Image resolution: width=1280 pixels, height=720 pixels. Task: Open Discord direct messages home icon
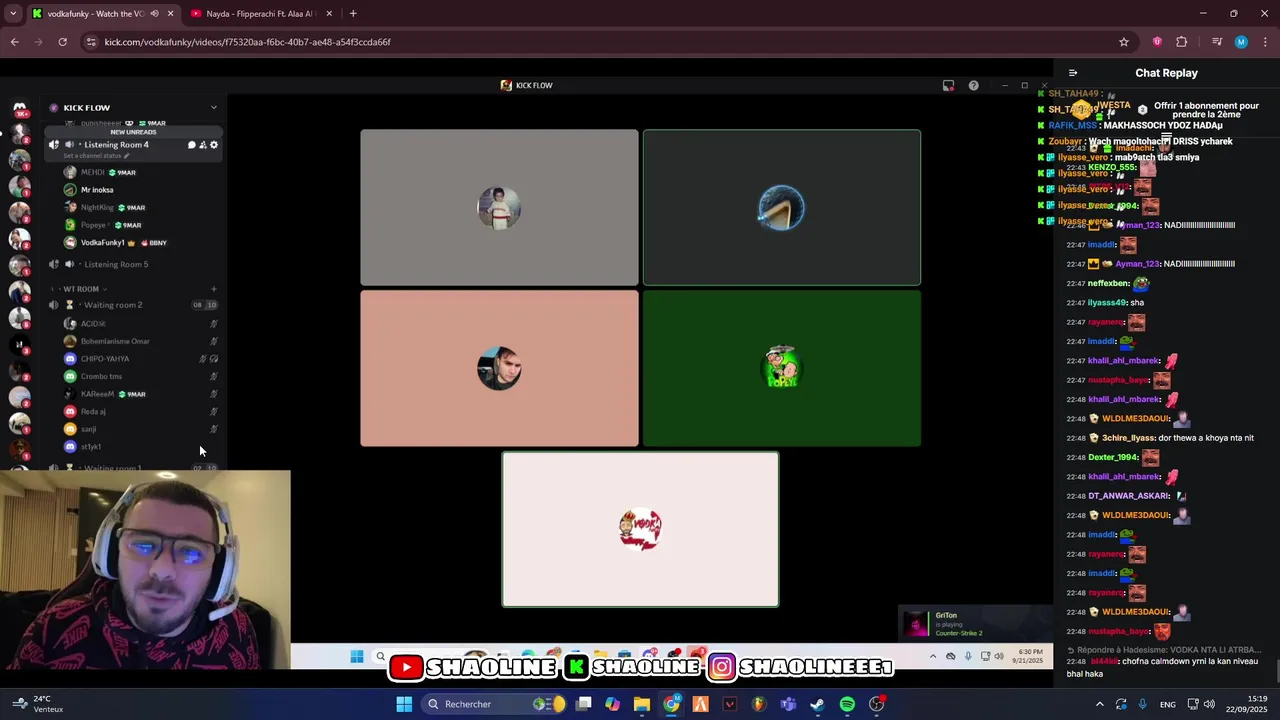pyautogui.click(x=19, y=108)
